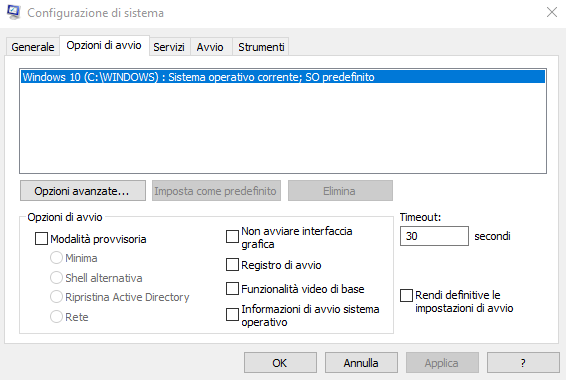Open the Servizi tab
This screenshot has height=380, width=566.
pyautogui.click(x=169, y=47)
